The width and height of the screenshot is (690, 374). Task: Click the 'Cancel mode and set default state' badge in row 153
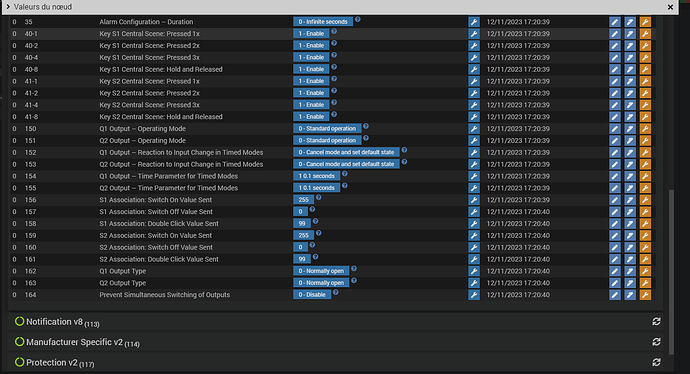(x=346, y=164)
